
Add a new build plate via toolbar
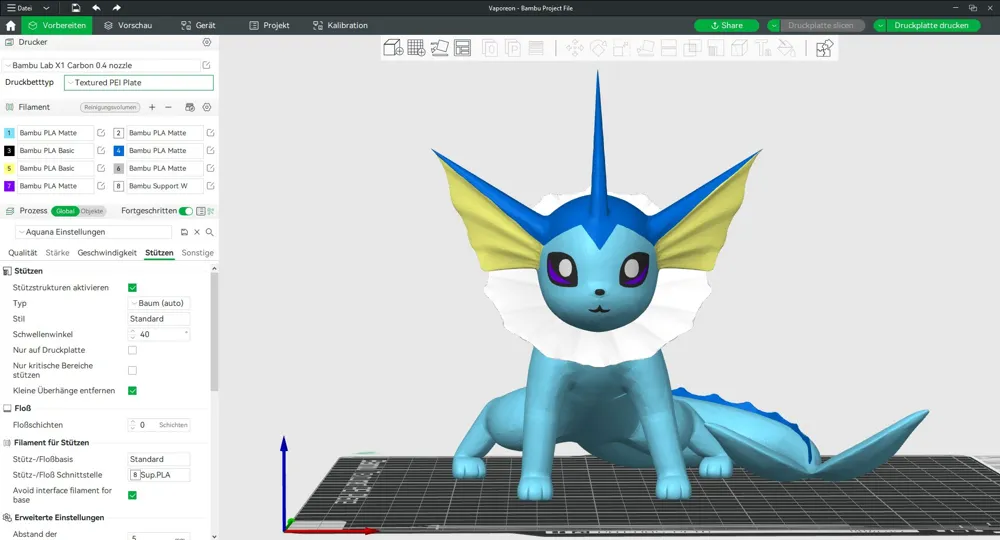(416, 48)
